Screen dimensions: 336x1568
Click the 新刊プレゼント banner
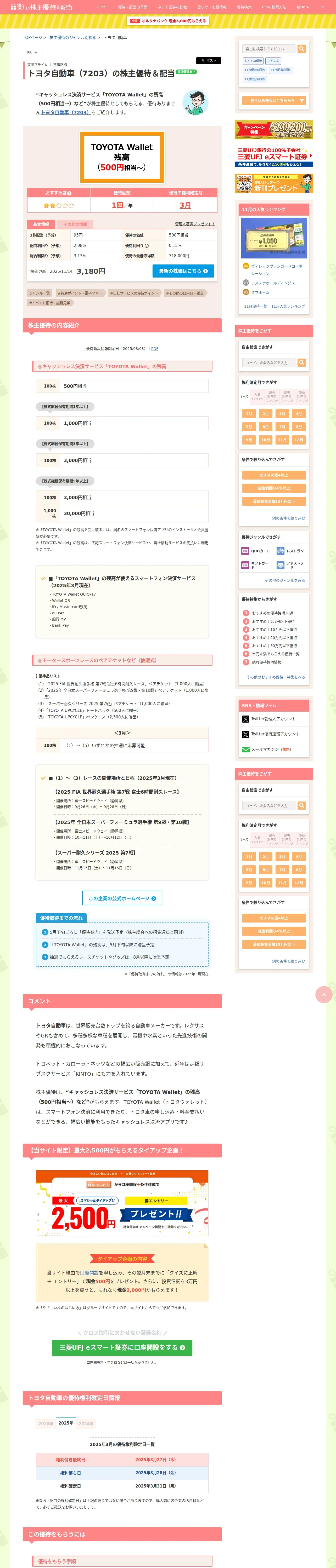pyautogui.click(x=274, y=183)
